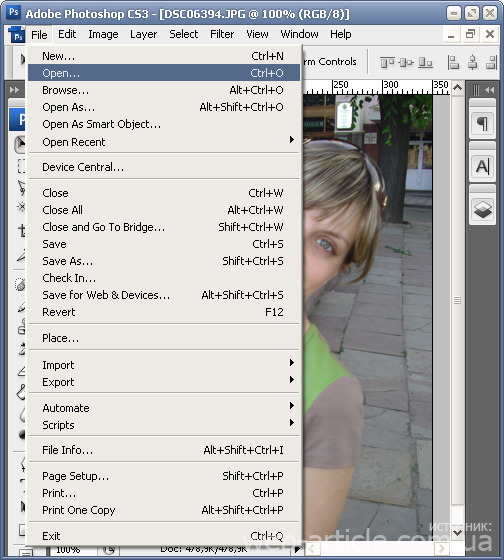
Task: Select Save for Web & Devices...
Action: coord(164,295)
